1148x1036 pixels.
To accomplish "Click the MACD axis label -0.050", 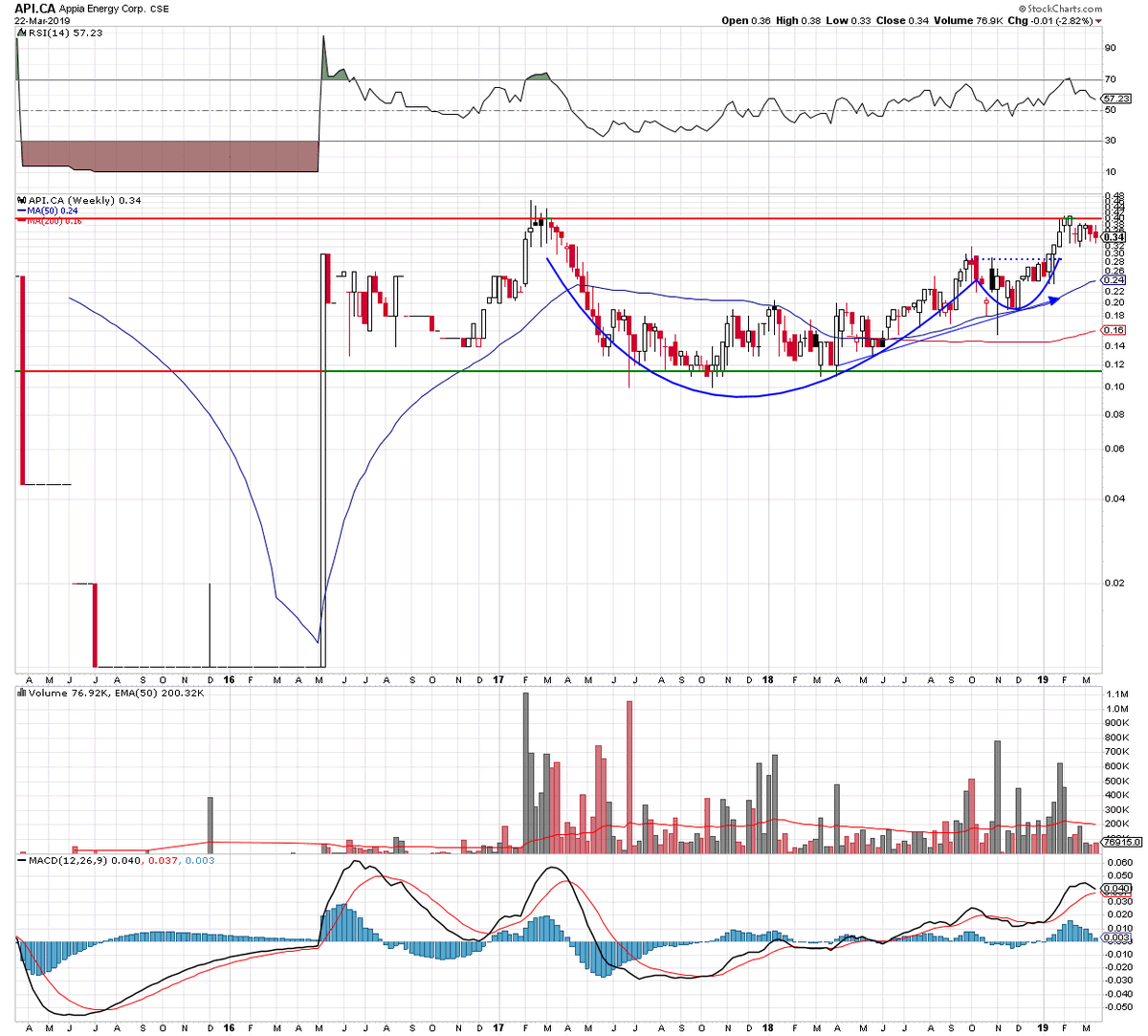I will click(x=1117, y=1007).
